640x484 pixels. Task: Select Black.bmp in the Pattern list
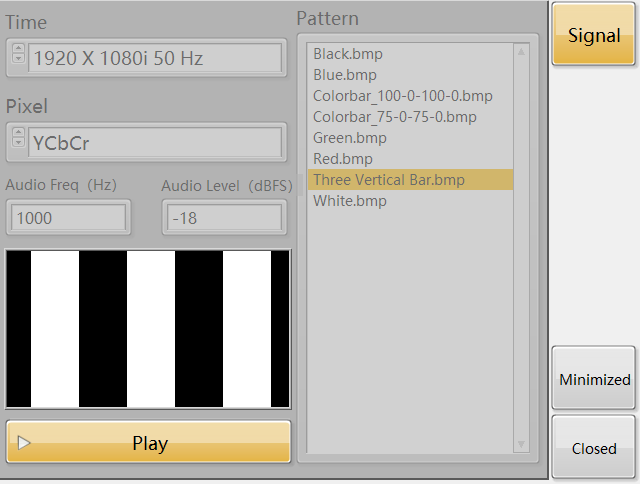pos(348,54)
